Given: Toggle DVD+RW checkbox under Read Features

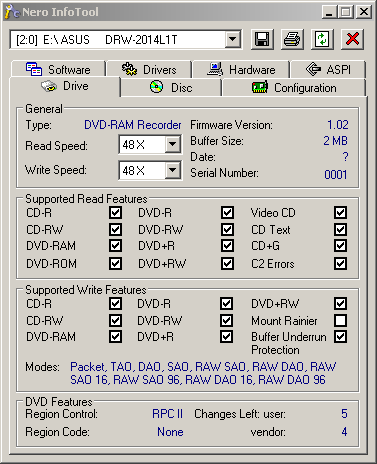Looking at the screenshot, I should point(227,263).
